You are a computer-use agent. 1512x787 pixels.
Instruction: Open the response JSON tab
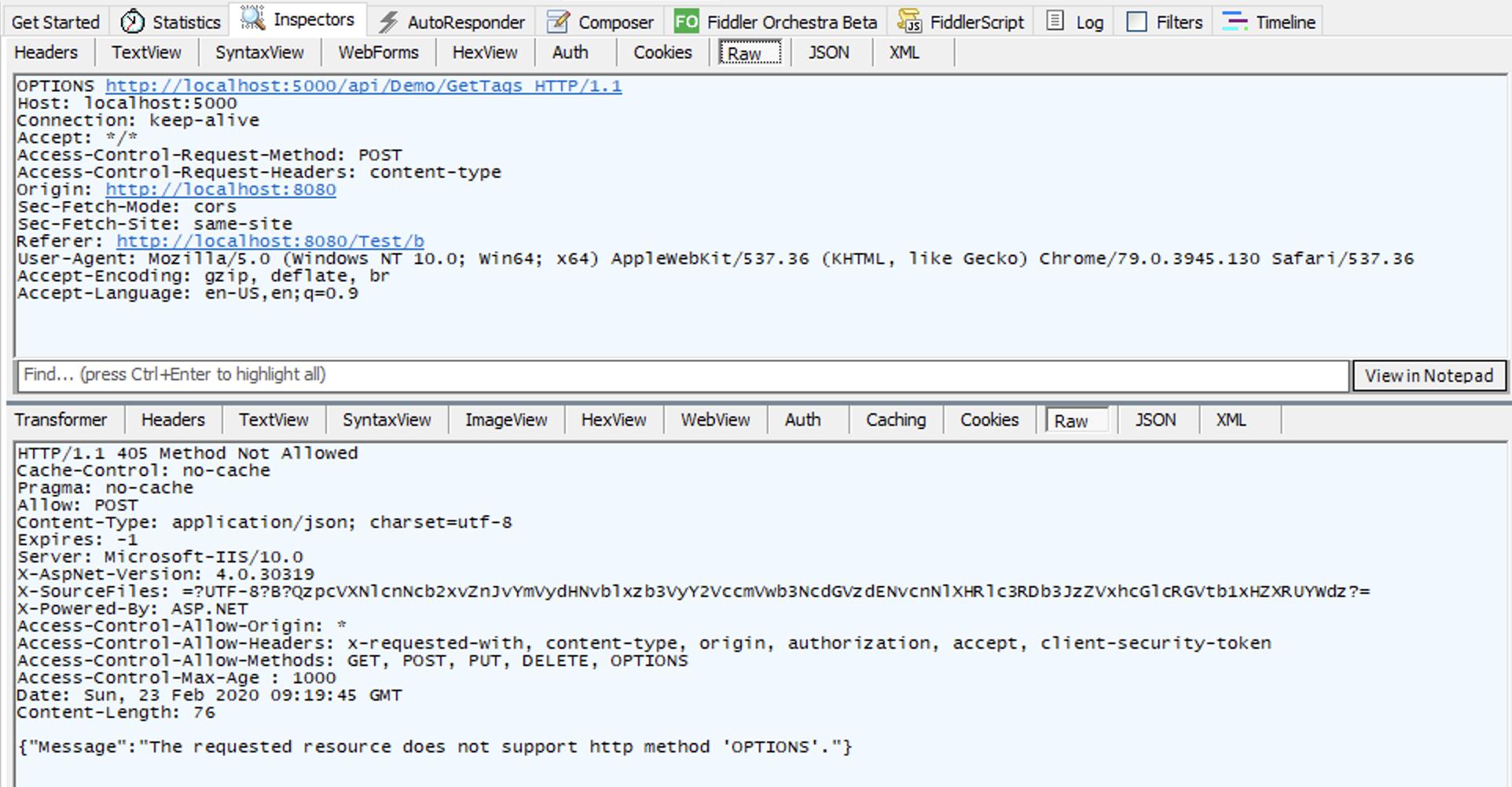1156,420
